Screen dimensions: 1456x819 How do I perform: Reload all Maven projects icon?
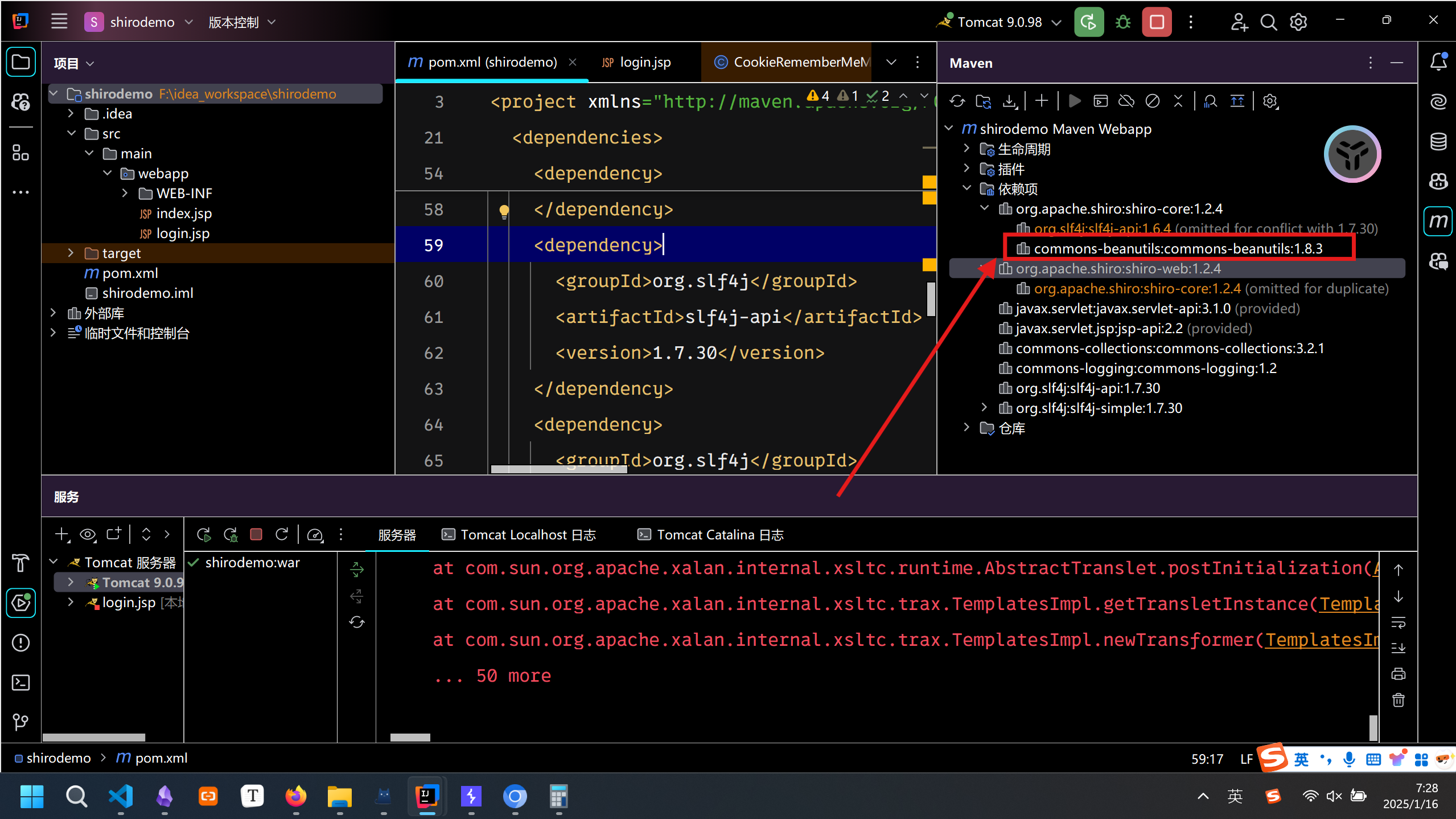[x=957, y=101]
